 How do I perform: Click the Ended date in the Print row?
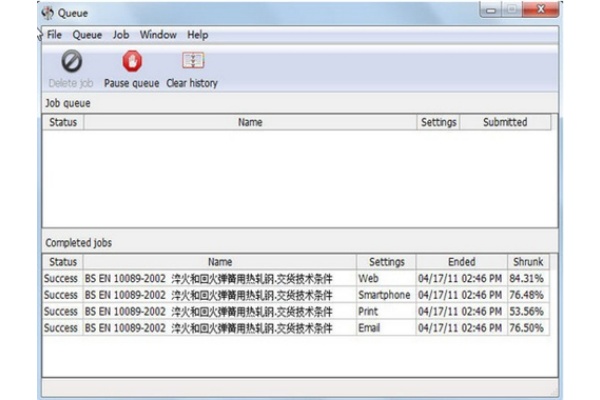tap(460, 311)
